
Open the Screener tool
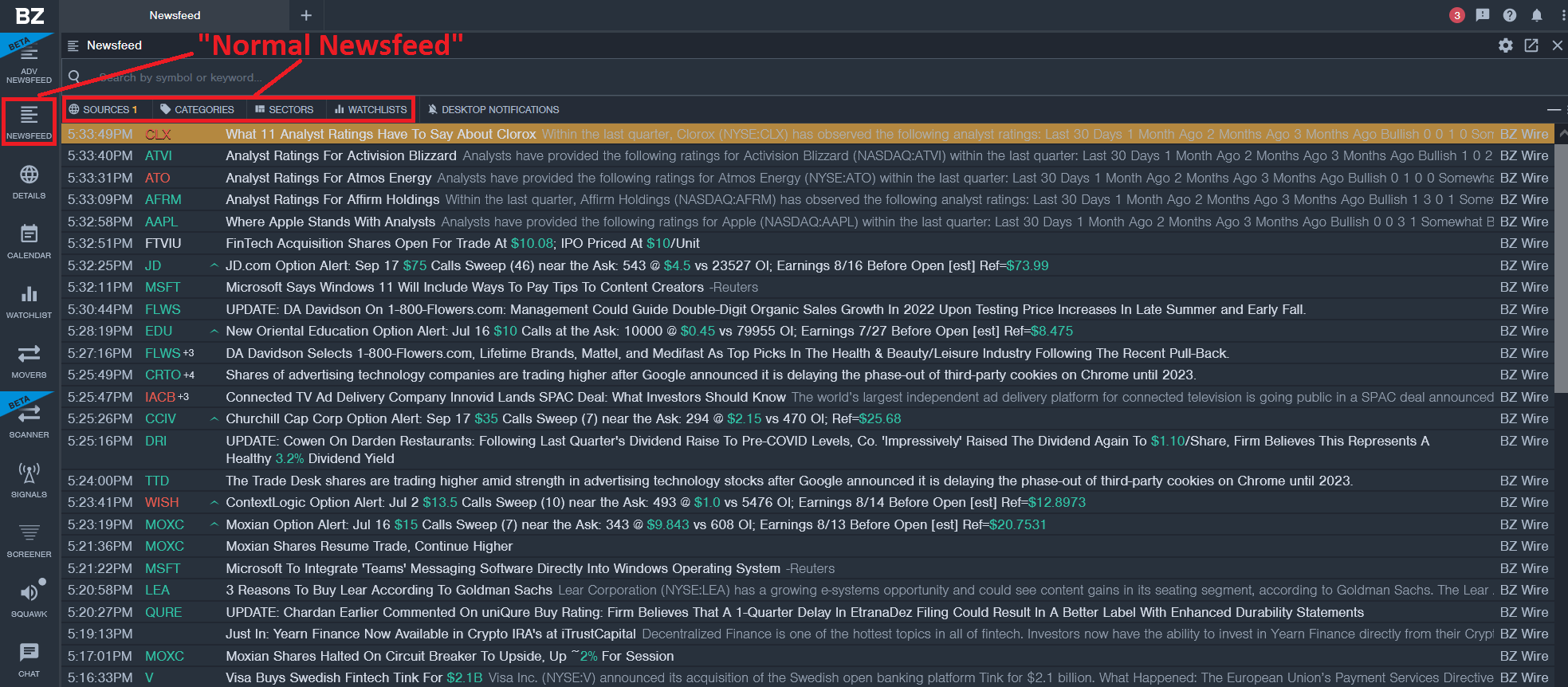point(29,540)
